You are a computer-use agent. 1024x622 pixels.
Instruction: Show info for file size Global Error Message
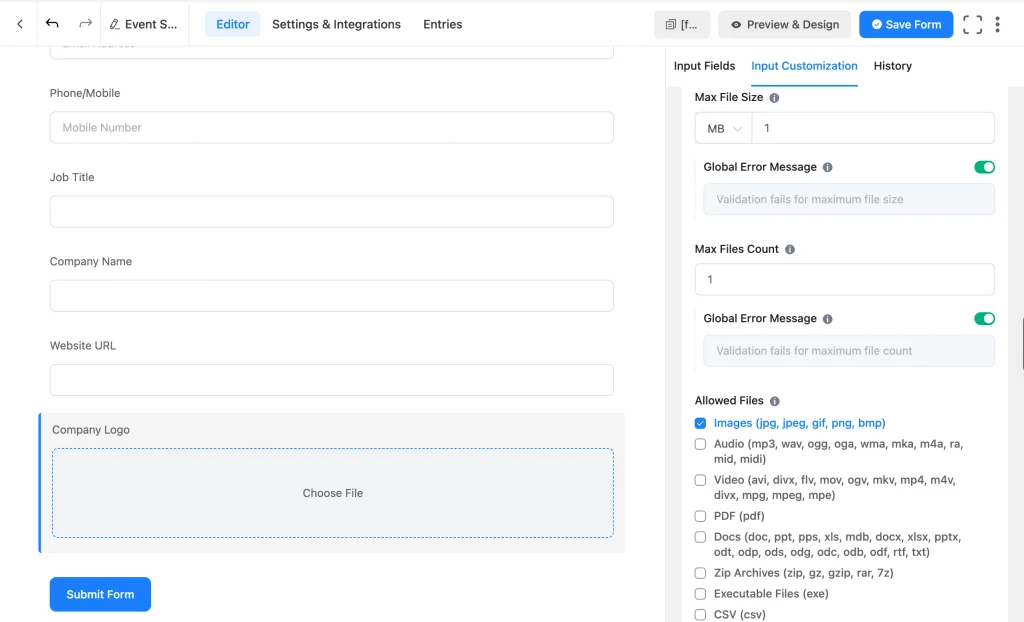pyautogui.click(x=827, y=167)
